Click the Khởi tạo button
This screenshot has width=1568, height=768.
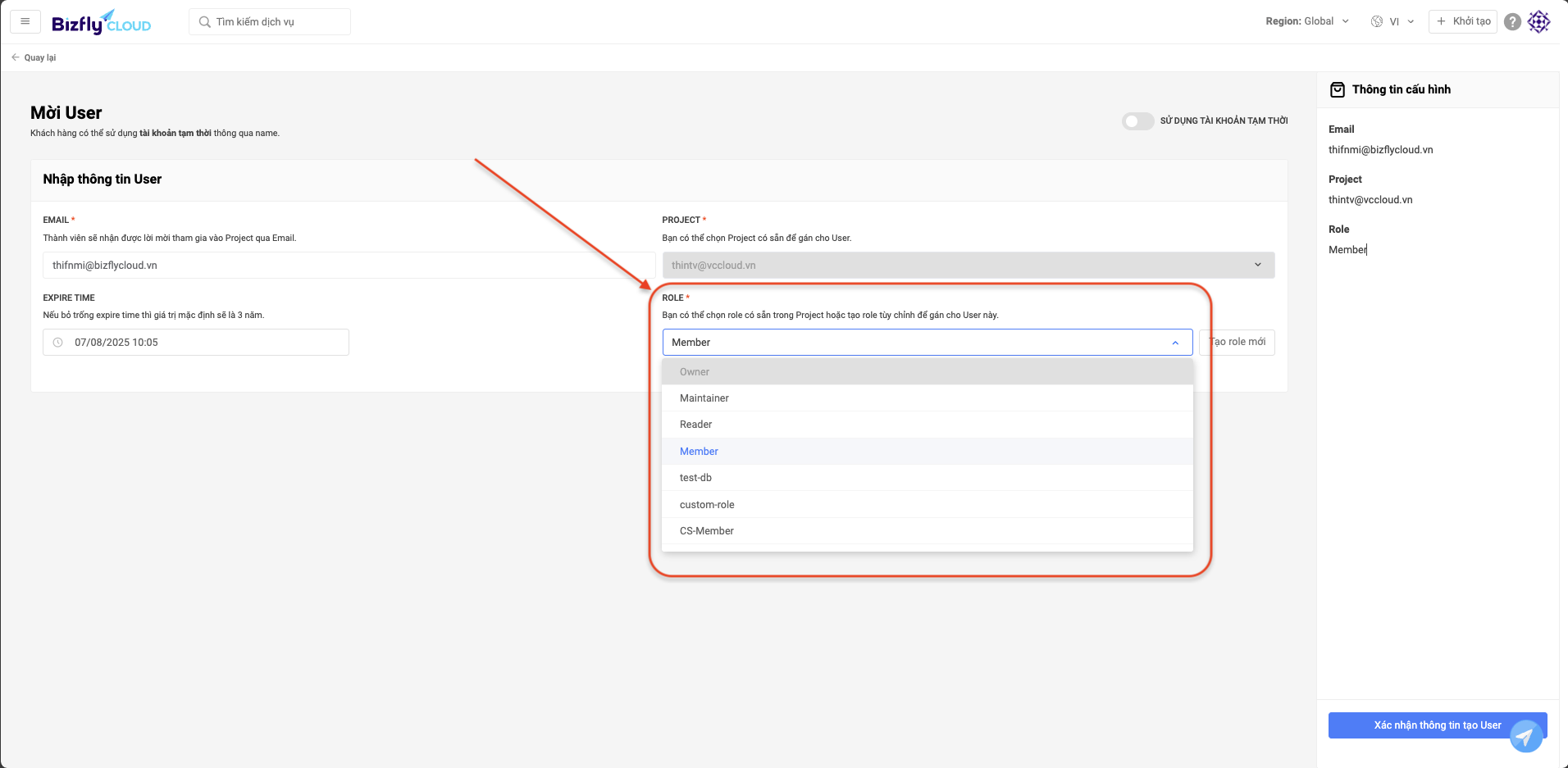click(1462, 21)
